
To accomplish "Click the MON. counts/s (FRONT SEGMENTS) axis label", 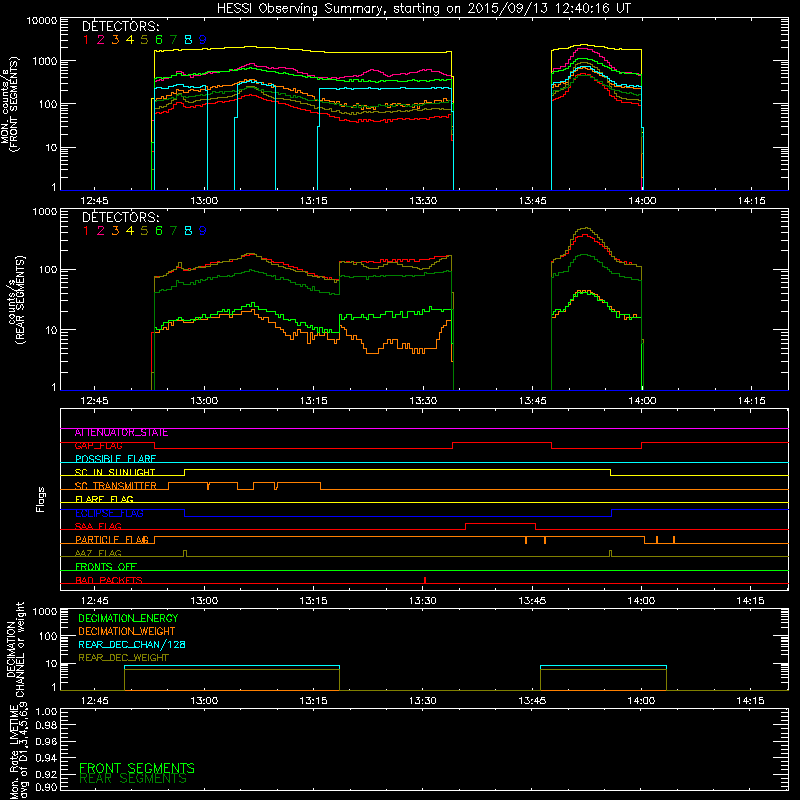I will (x=9, y=105).
